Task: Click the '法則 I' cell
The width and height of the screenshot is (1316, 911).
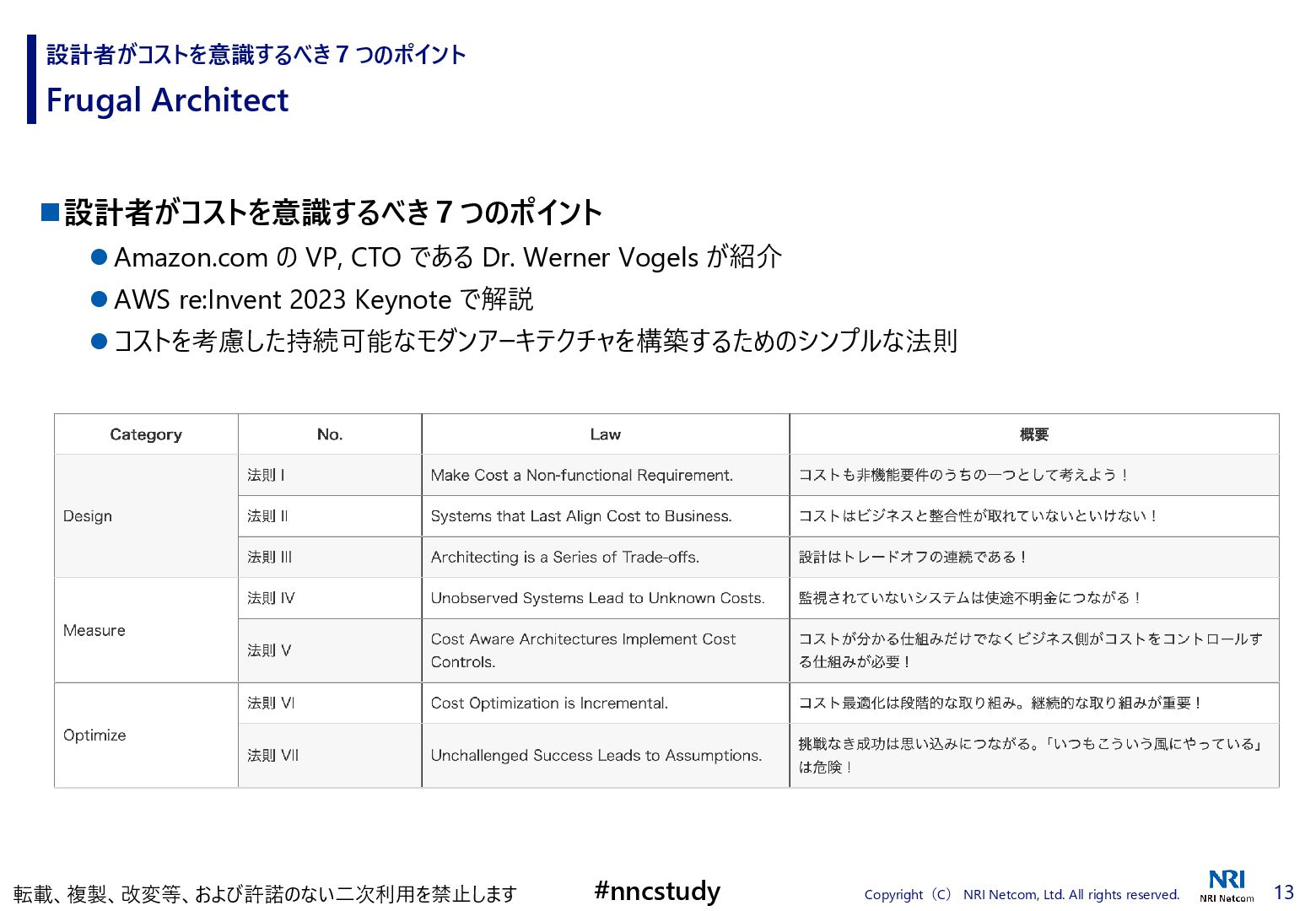Action: pos(330,475)
